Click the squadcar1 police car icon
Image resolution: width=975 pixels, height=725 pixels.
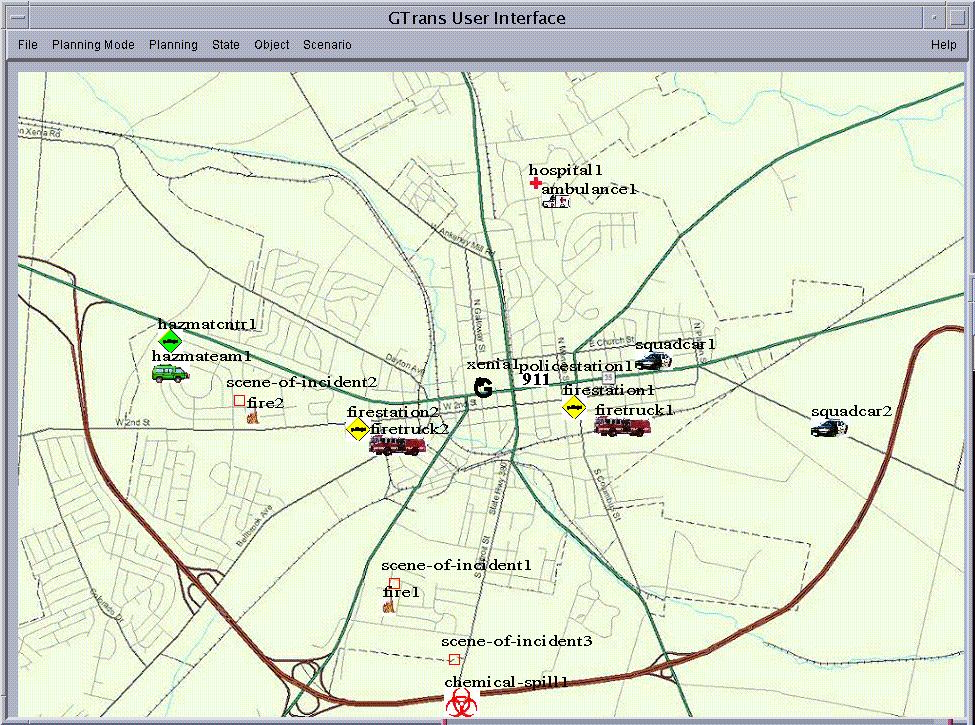pos(654,360)
